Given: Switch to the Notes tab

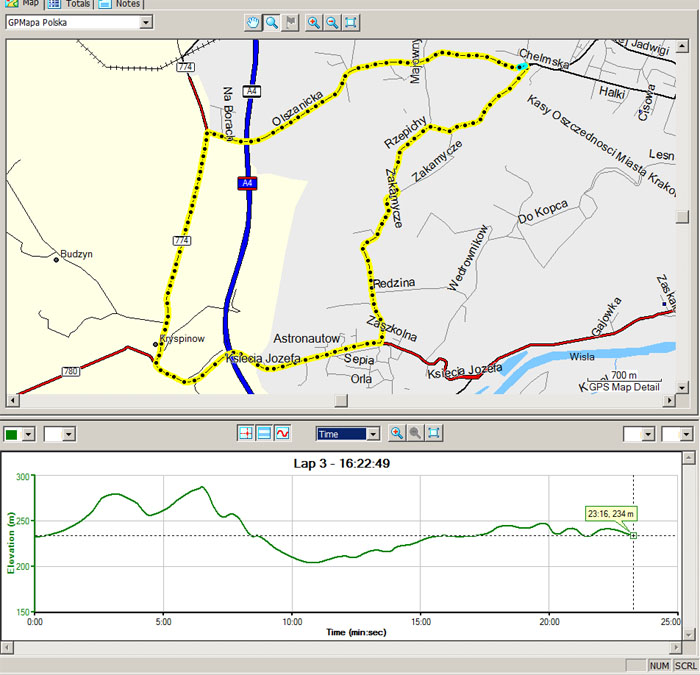Looking at the screenshot, I should coord(120,4).
